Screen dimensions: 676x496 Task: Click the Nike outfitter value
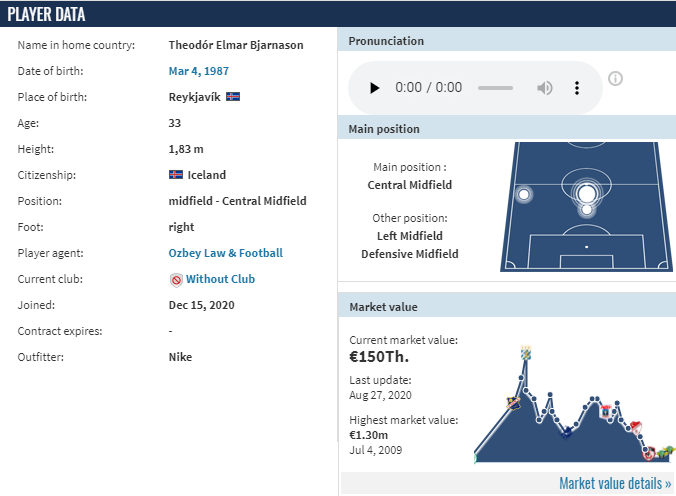[x=180, y=357]
